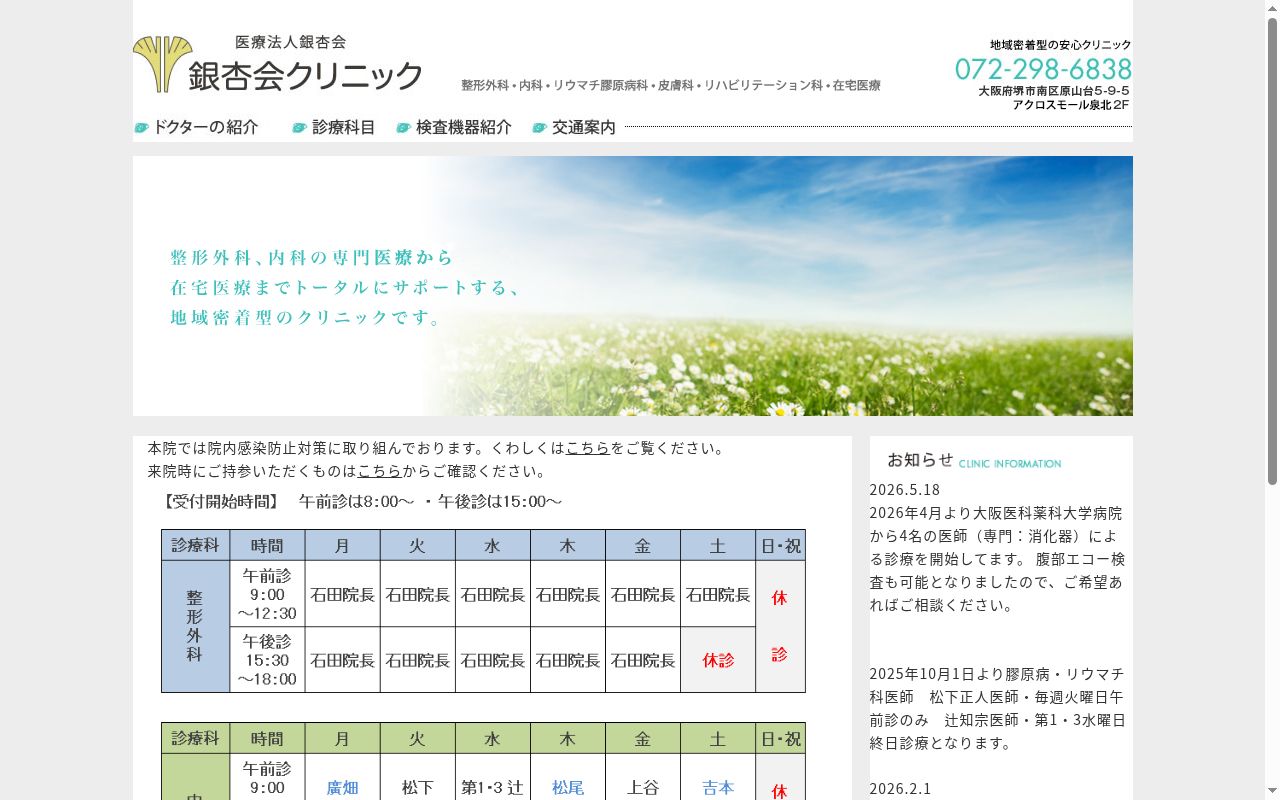Click the red 休診 Saturday afternoon cell

tap(718, 660)
